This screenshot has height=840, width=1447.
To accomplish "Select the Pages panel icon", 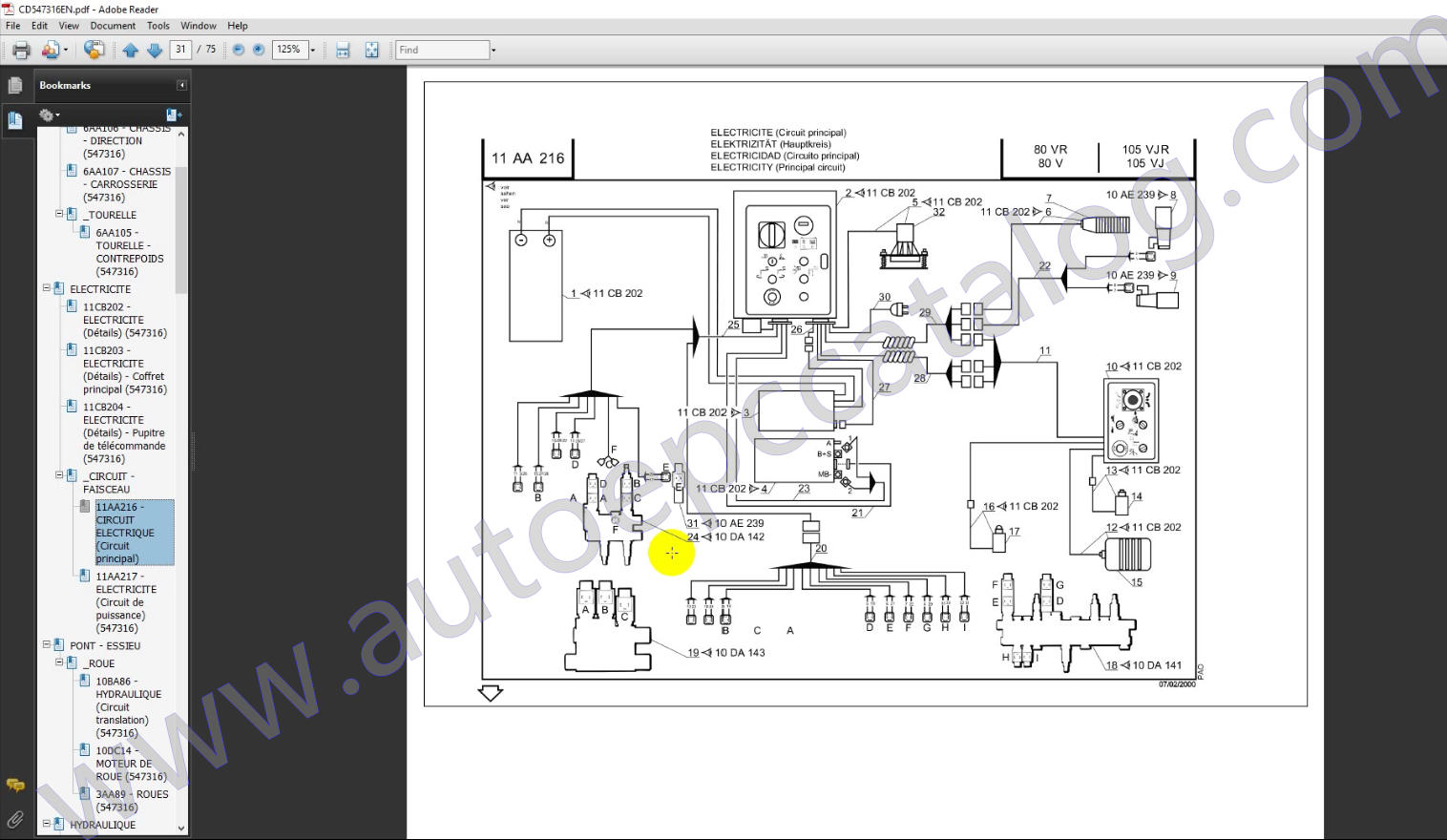I will pyautogui.click(x=15, y=85).
